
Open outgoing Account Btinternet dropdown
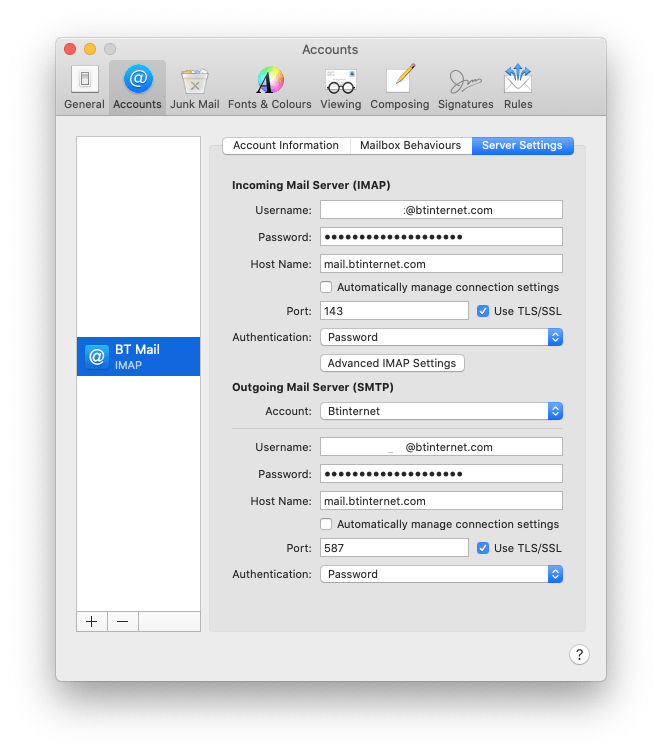tap(441, 411)
